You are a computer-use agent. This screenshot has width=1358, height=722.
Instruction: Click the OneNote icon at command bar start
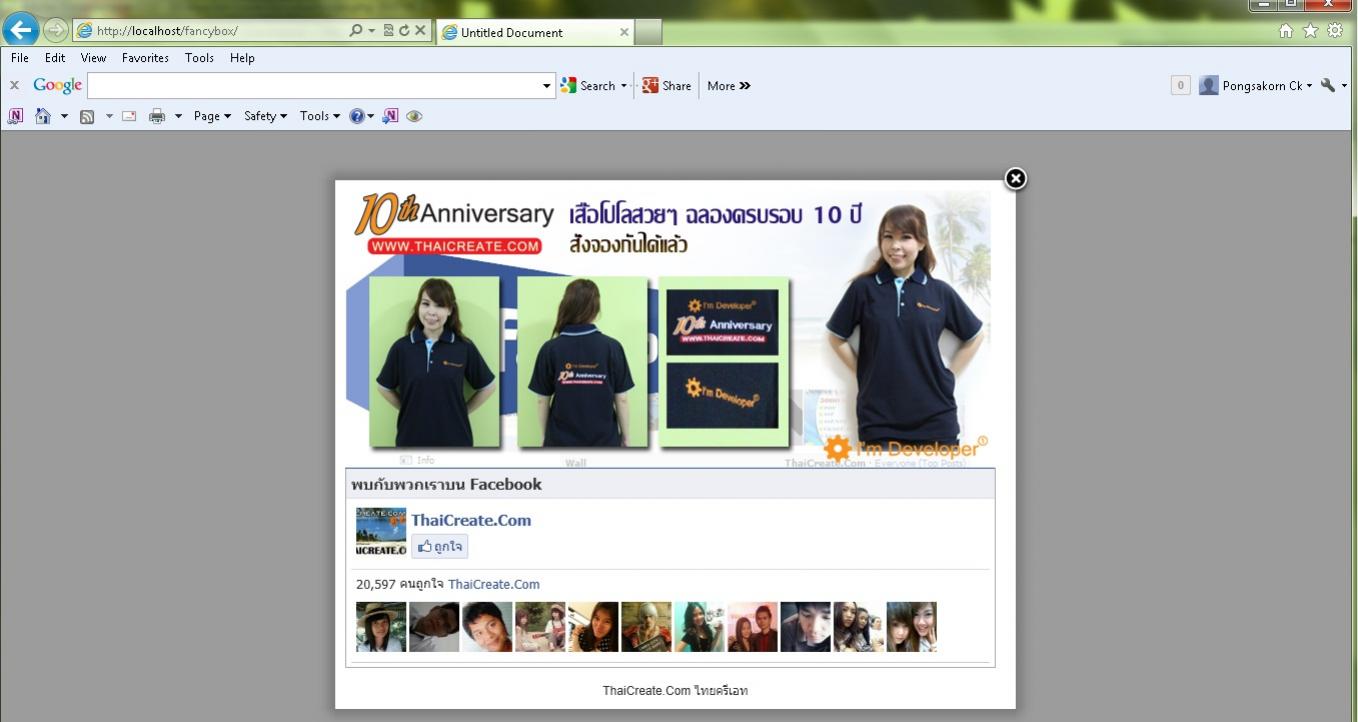[x=15, y=116]
